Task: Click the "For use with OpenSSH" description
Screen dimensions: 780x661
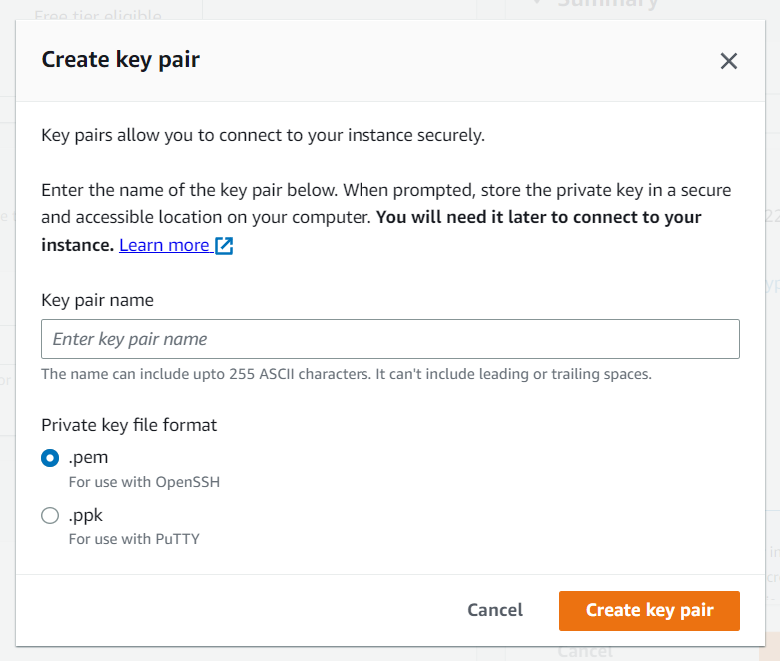Action: tap(144, 482)
